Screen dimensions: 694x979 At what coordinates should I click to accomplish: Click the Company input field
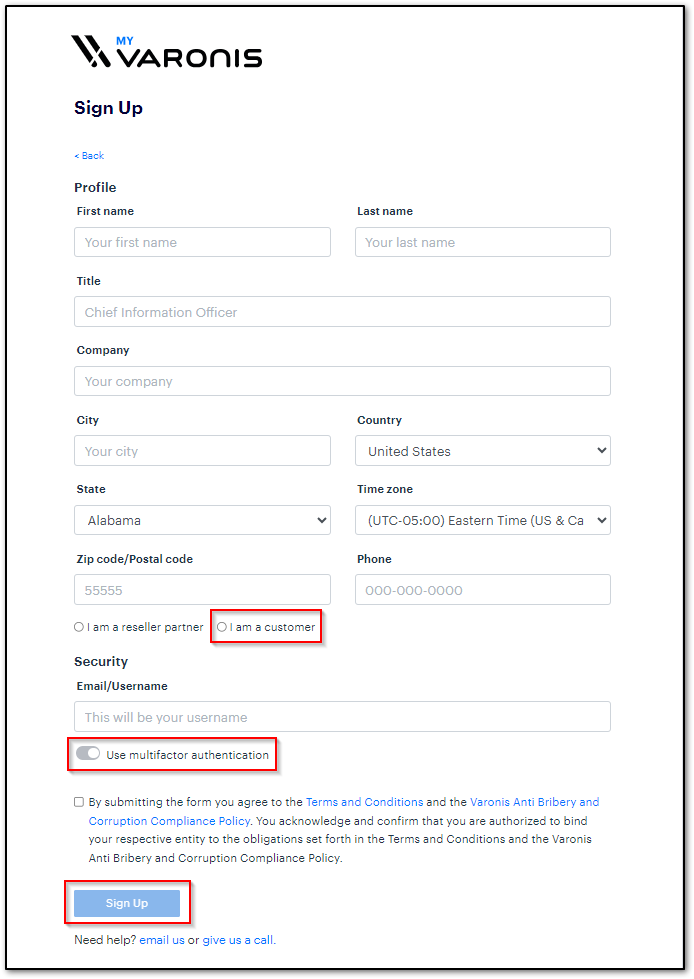click(x=342, y=381)
